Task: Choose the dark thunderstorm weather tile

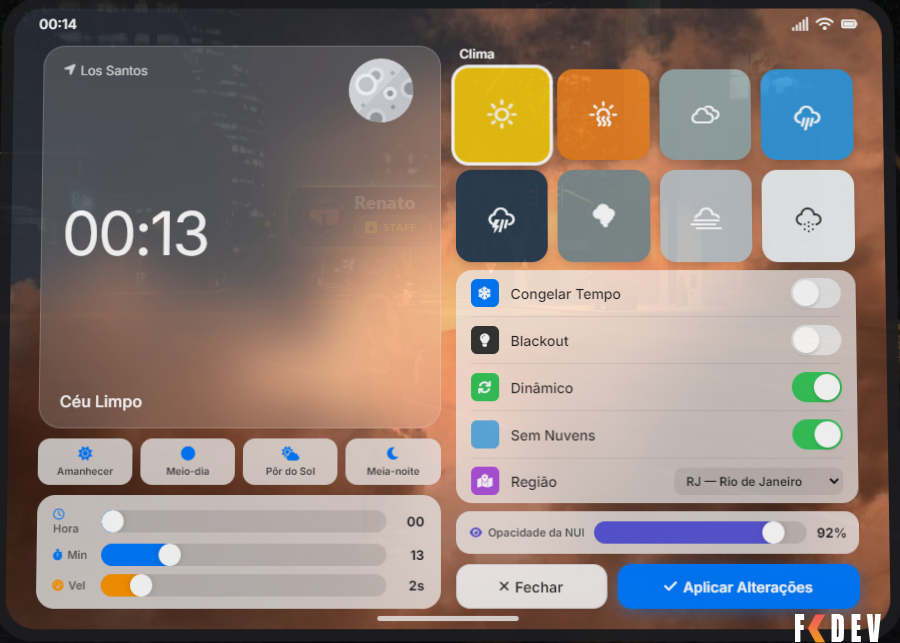Action: 502,216
